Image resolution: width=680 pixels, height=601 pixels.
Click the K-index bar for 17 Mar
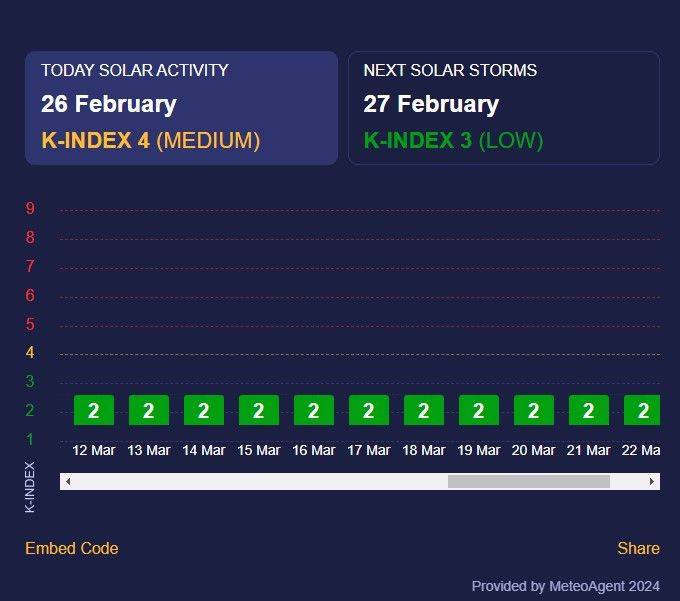click(369, 410)
